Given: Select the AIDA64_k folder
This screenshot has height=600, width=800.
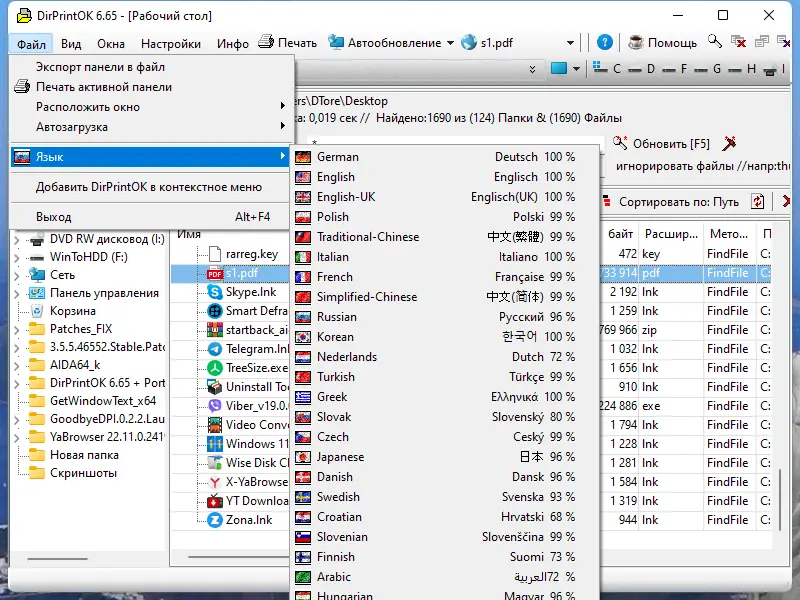Looking at the screenshot, I should tap(75, 365).
